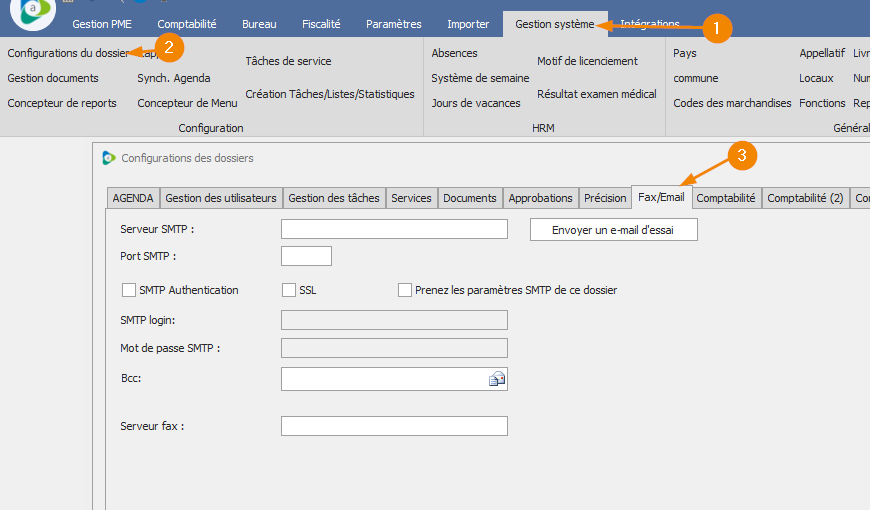Image resolution: width=870 pixels, height=510 pixels.
Task: Switch to the Comptabilité (2) tab
Action: coord(806,198)
